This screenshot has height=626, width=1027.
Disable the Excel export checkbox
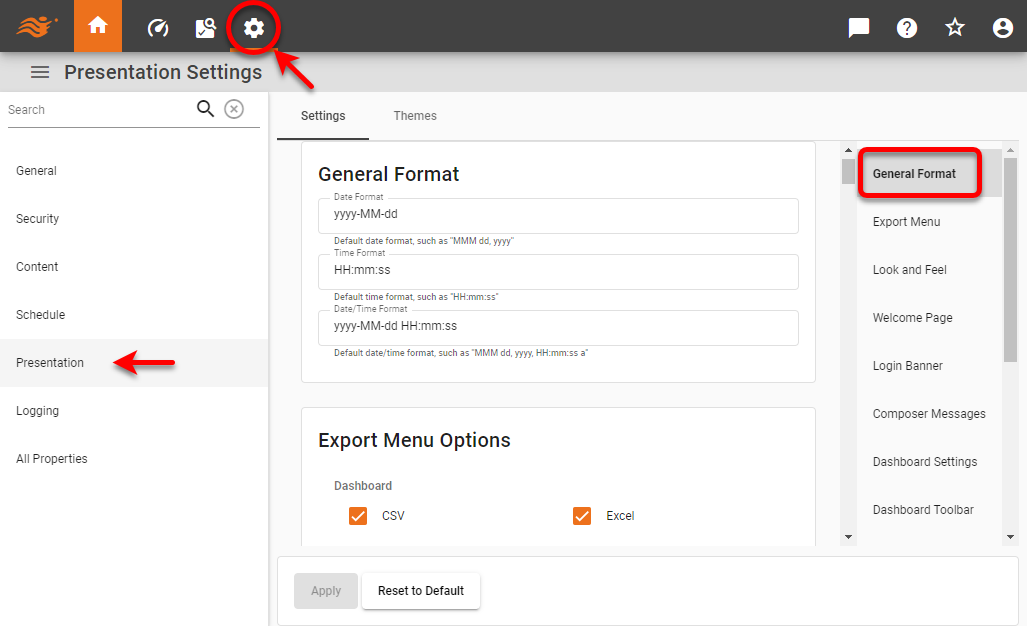pyautogui.click(x=582, y=515)
